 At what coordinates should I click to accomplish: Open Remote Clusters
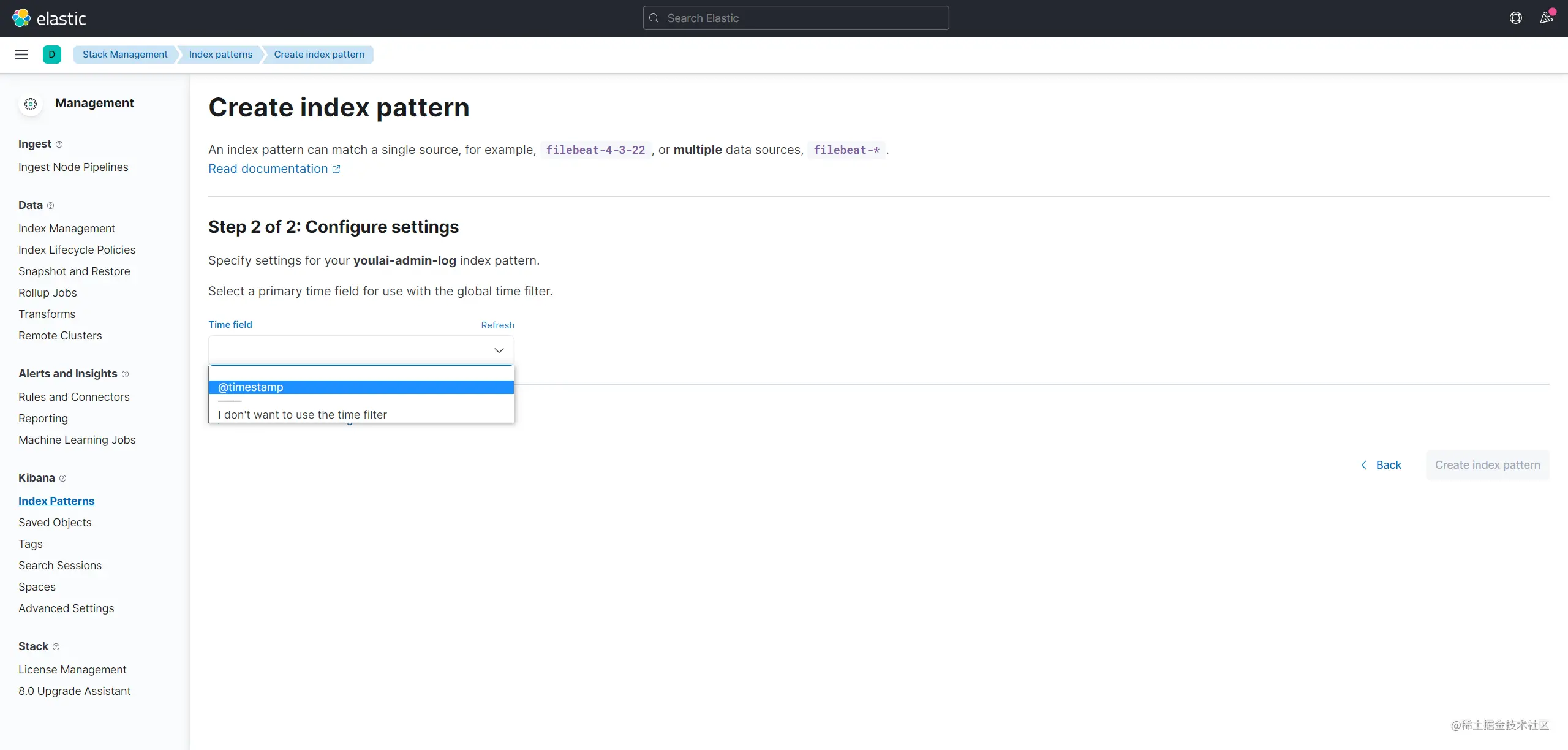[x=60, y=336]
